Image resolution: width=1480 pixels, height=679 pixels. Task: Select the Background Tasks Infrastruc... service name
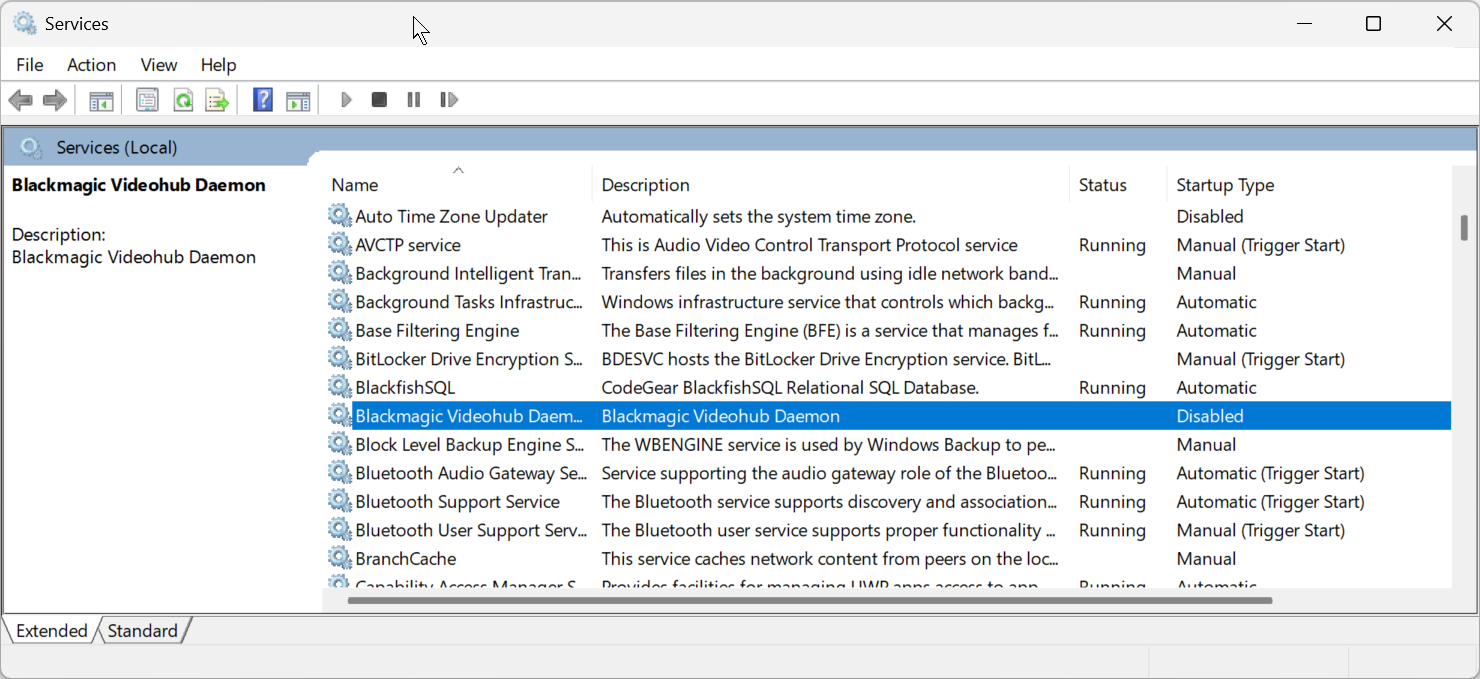point(469,302)
